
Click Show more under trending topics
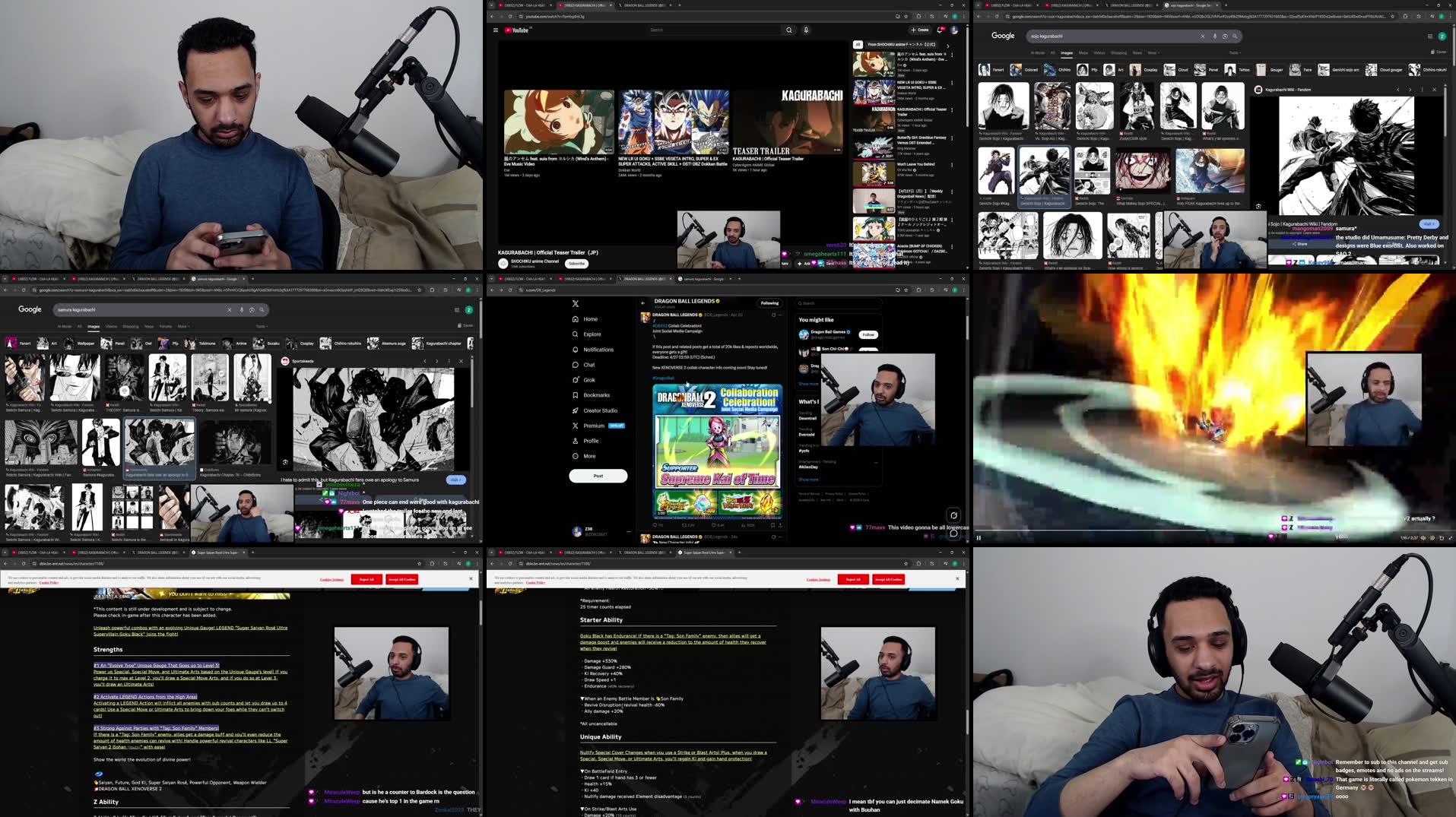click(x=807, y=479)
